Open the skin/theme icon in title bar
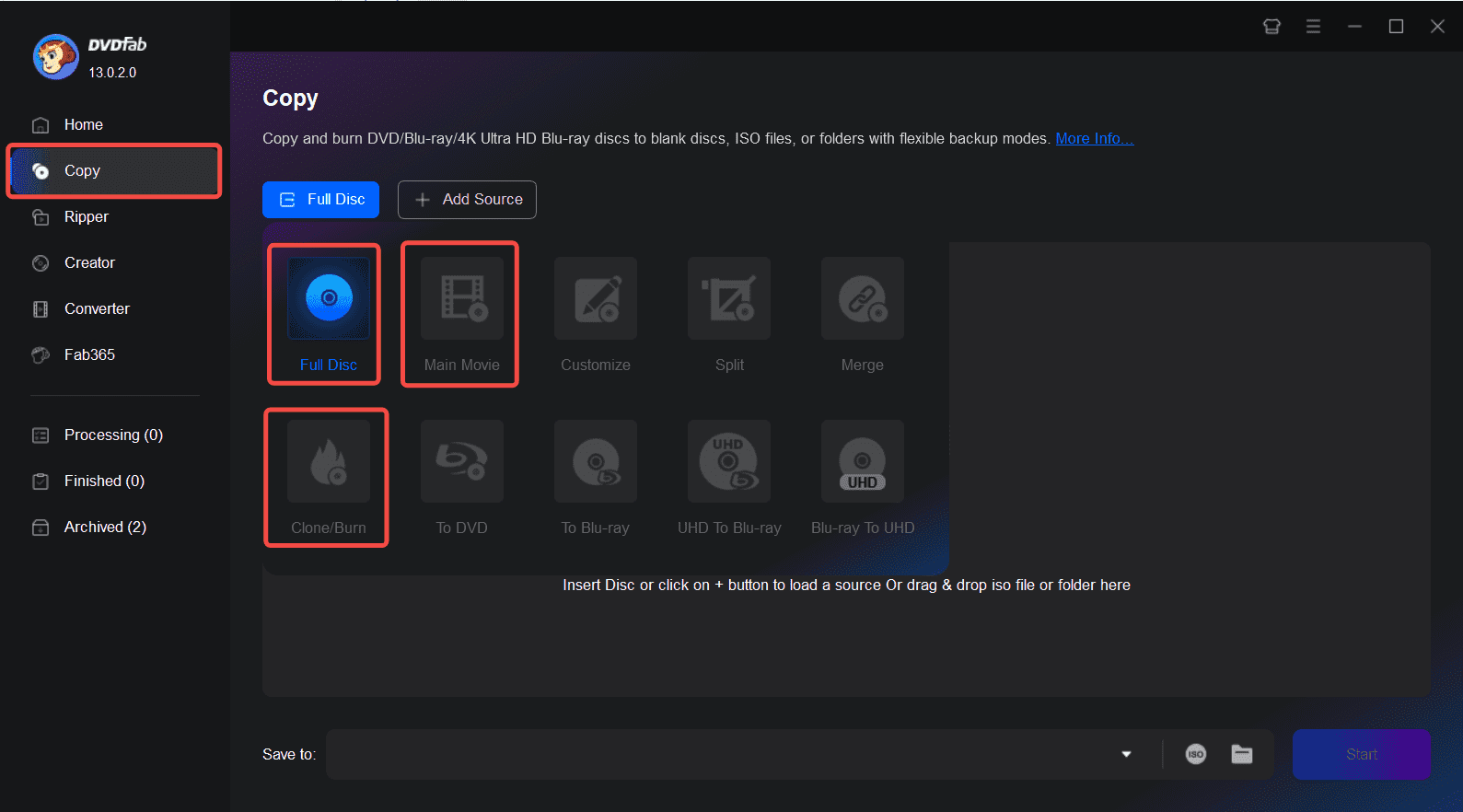The image size is (1463, 812). pyautogui.click(x=1271, y=26)
